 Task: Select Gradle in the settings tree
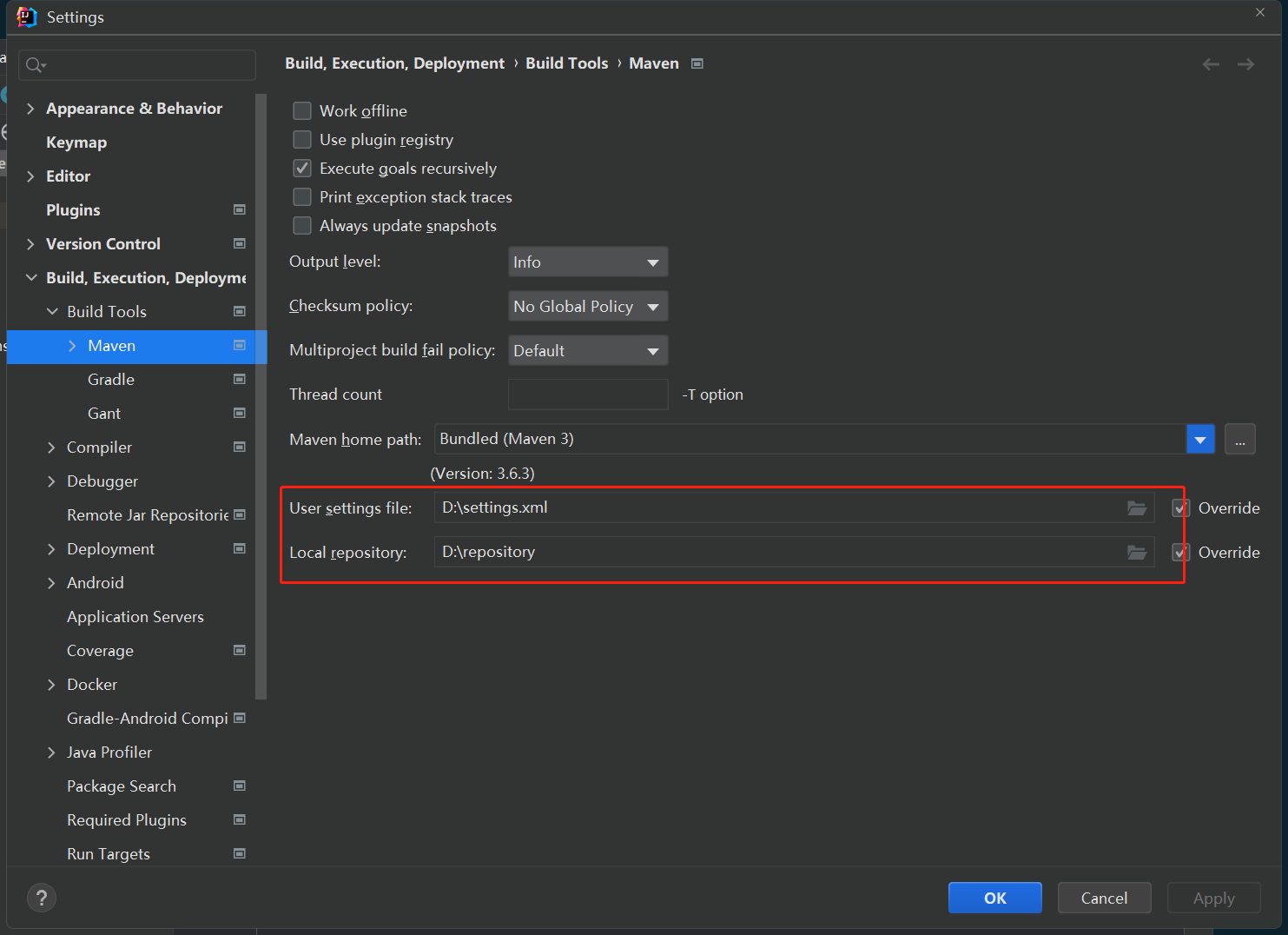pyautogui.click(x=111, y=380)
